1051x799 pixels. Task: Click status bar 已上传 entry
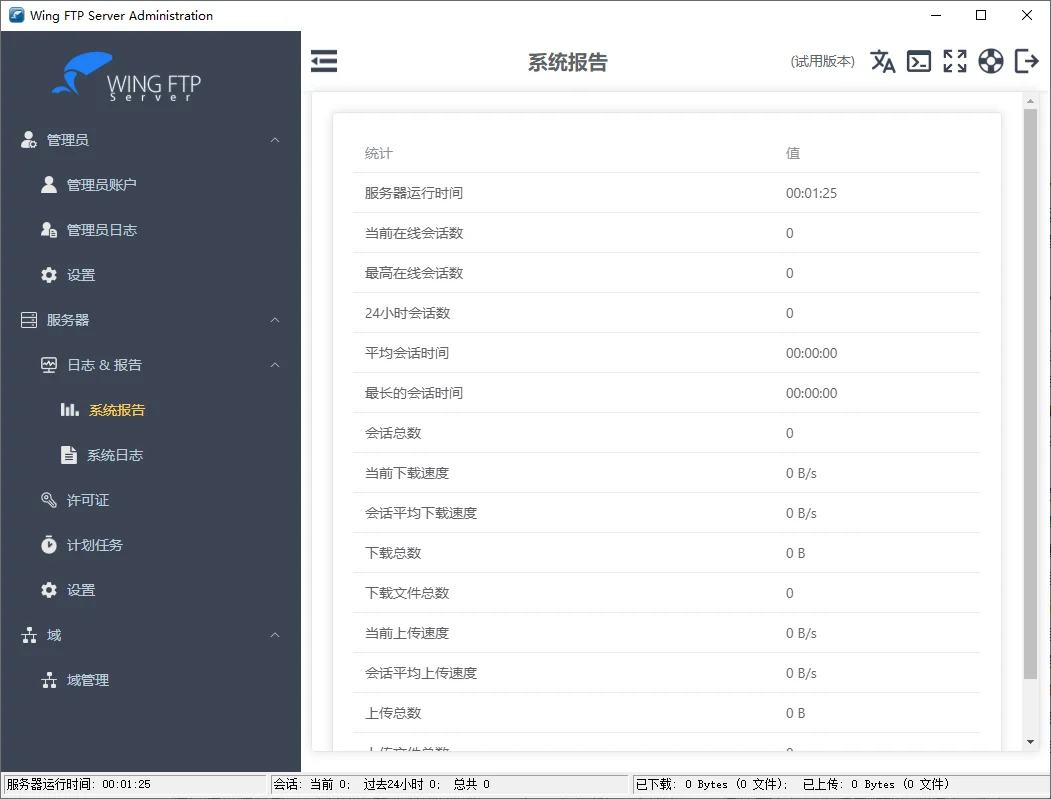click(876, 784)
